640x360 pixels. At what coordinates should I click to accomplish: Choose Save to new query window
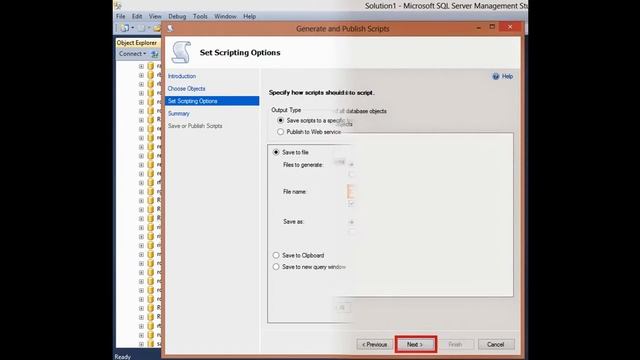pos(276,267)
